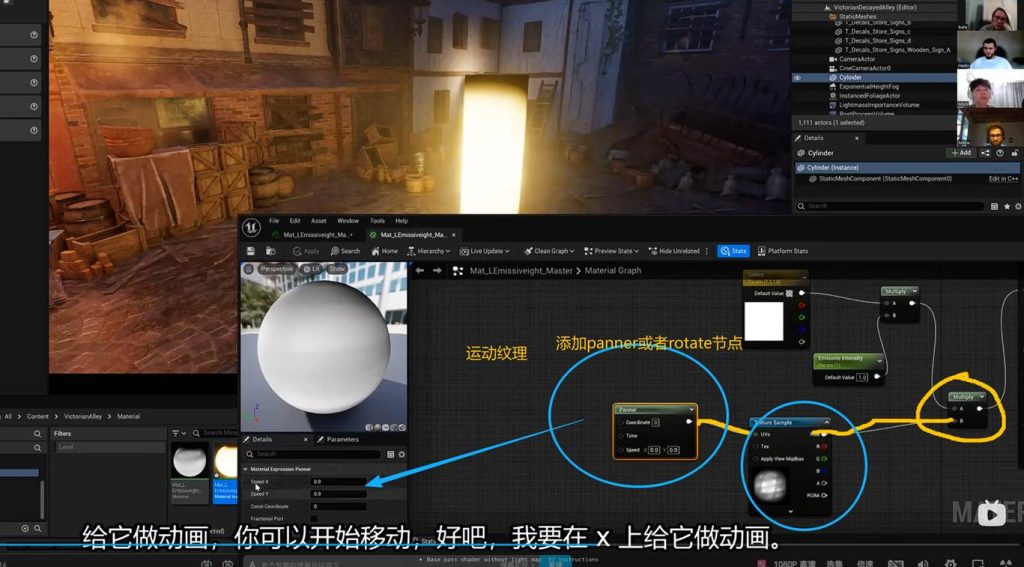Click the Add button in the Details panel
This screenshot has height=567, width=1024.
[x=961, y=153]
